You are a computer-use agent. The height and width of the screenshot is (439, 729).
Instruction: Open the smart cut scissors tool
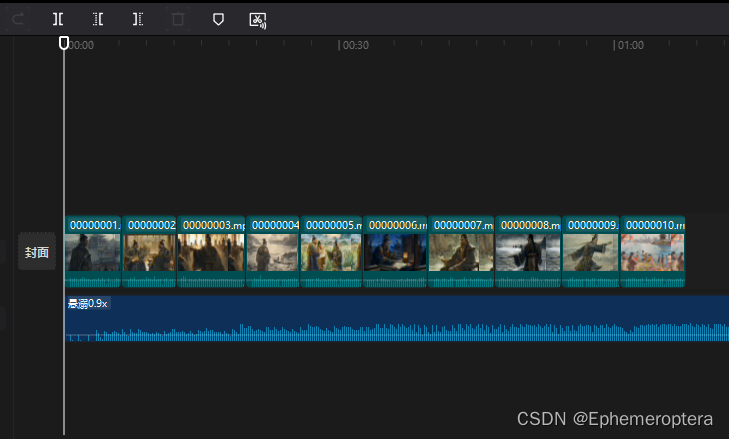click(x=258, y=20)
